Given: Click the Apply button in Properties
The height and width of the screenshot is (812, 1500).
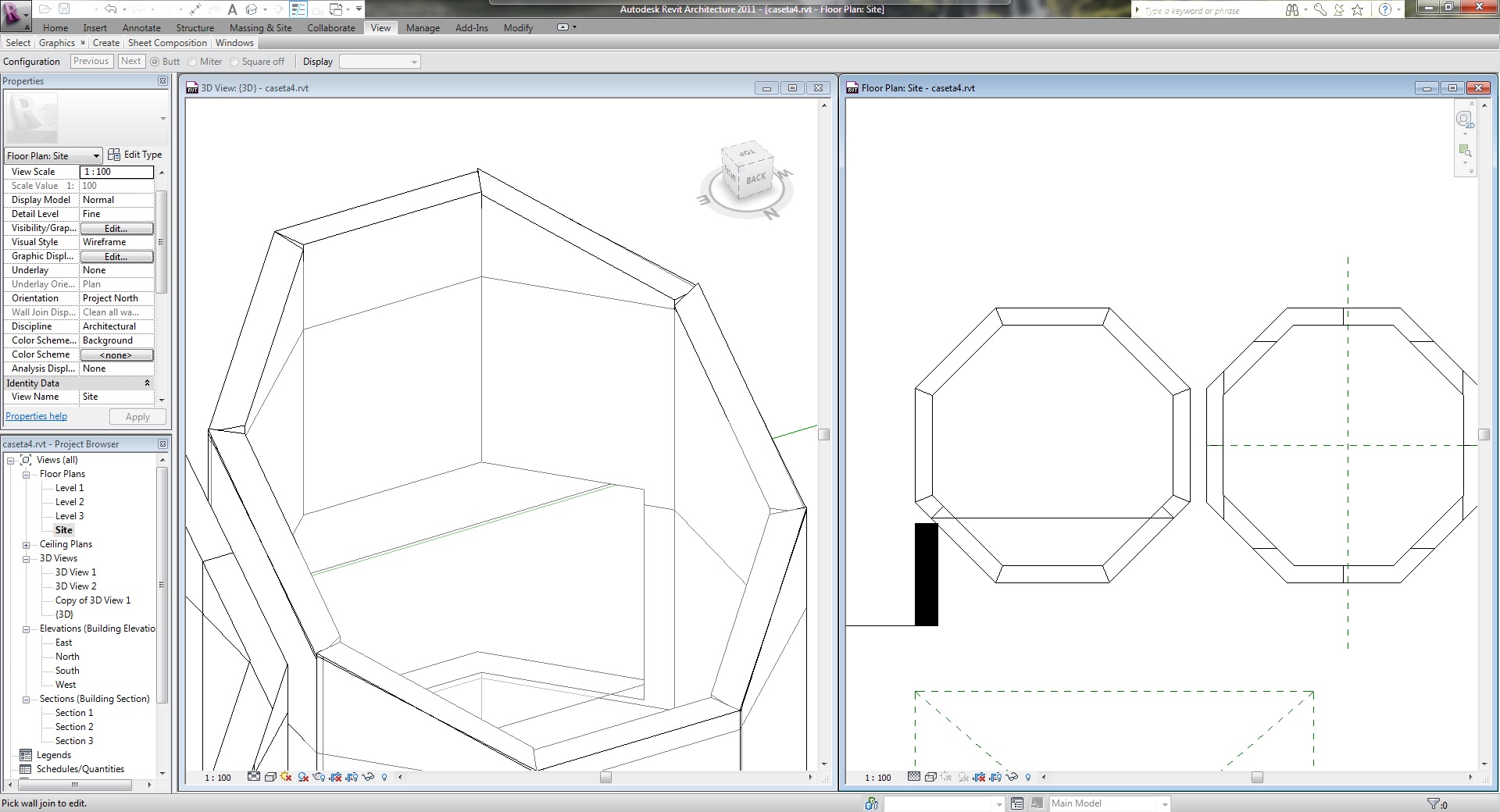Looking at the screenshot, I should [x=137, y=417].
